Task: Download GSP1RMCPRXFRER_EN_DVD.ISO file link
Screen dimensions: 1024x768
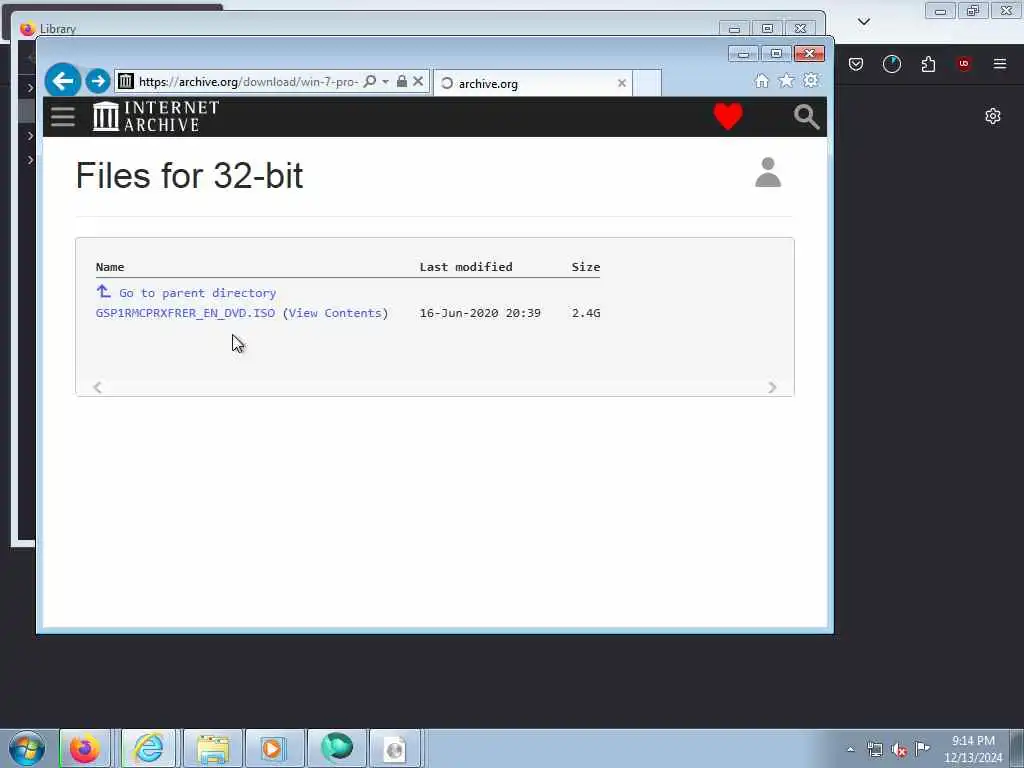Action: [185, 313]
